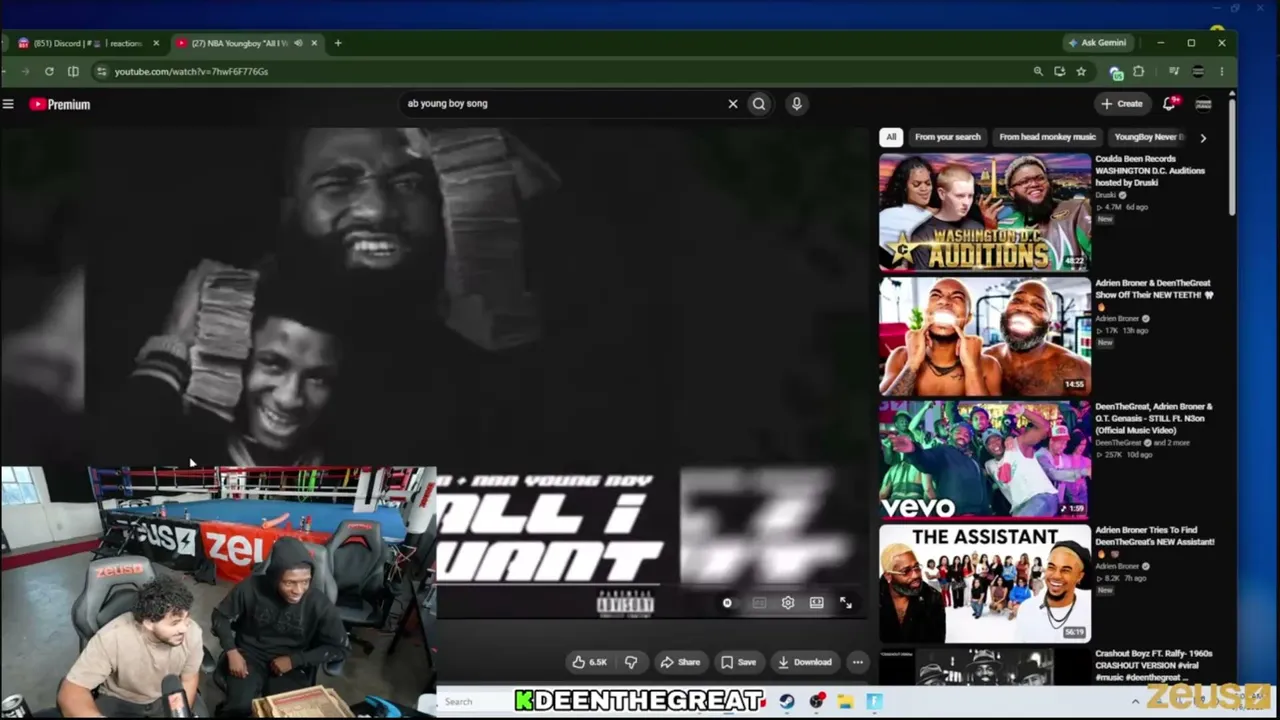Open the YouTube account avatar menu
The height and width of the screenshot is (720, 1280).
(x=1203, y=104)
